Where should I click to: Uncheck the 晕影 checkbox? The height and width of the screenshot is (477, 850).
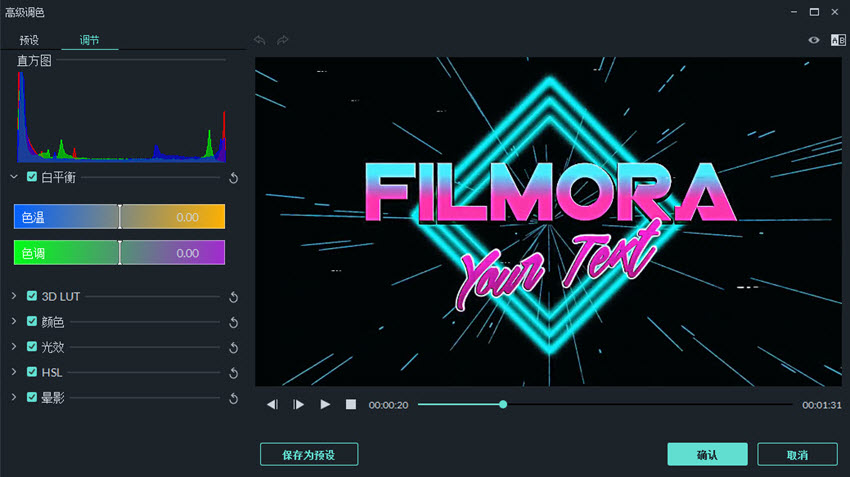[x=32, y=397]
